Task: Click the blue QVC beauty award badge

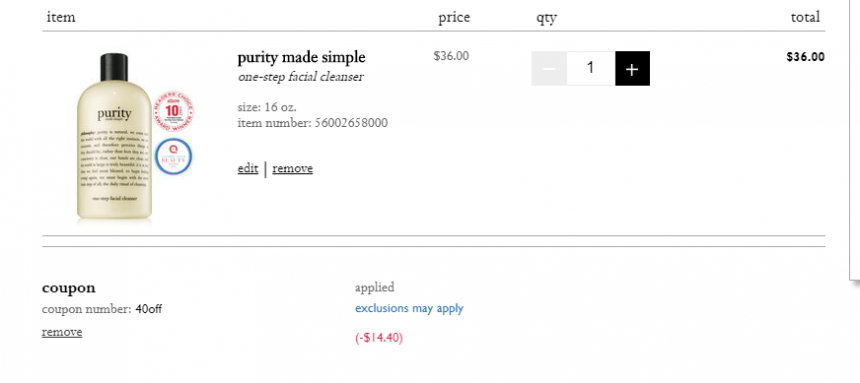Action: (173, 157)
